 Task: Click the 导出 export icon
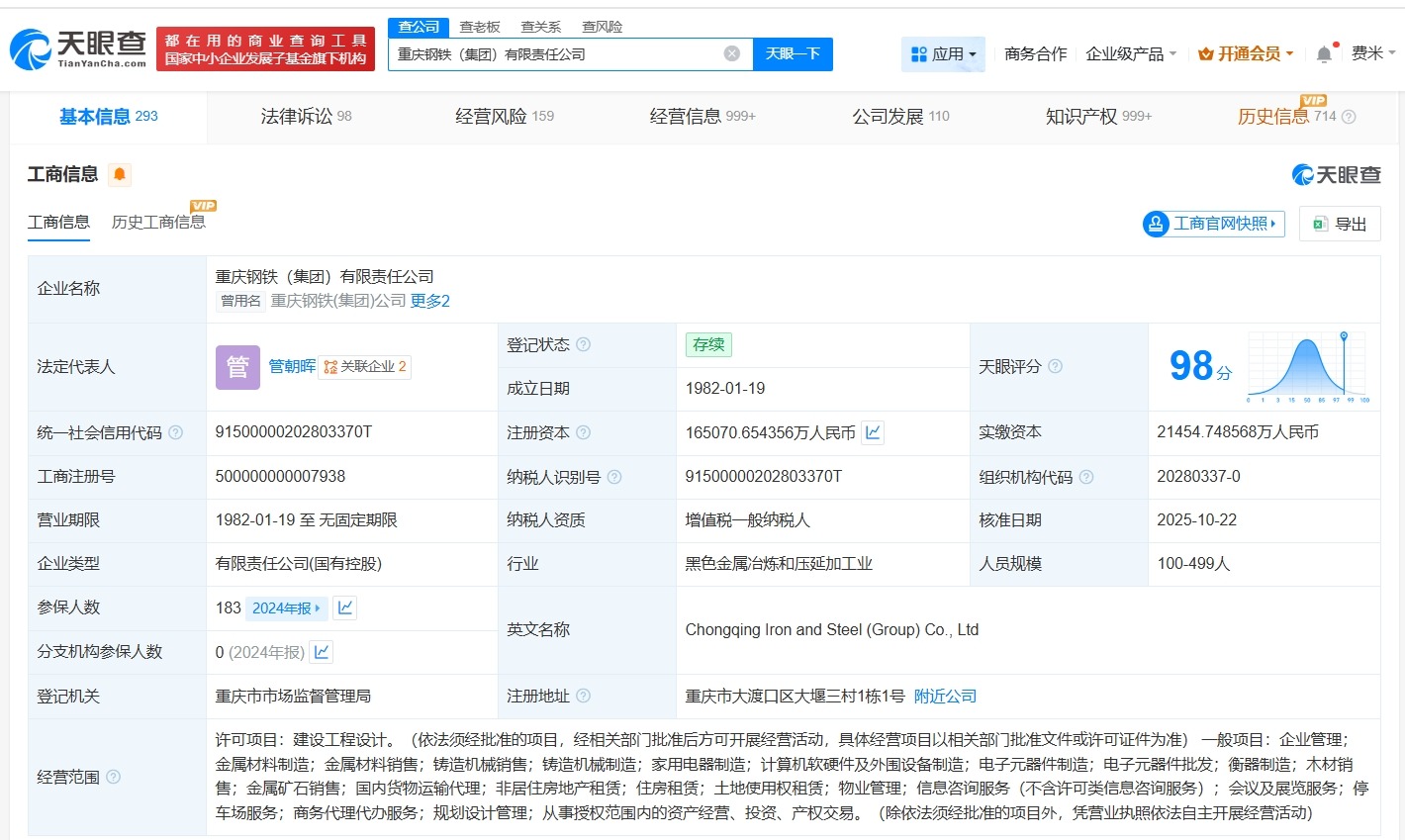tap(1318, 224)
